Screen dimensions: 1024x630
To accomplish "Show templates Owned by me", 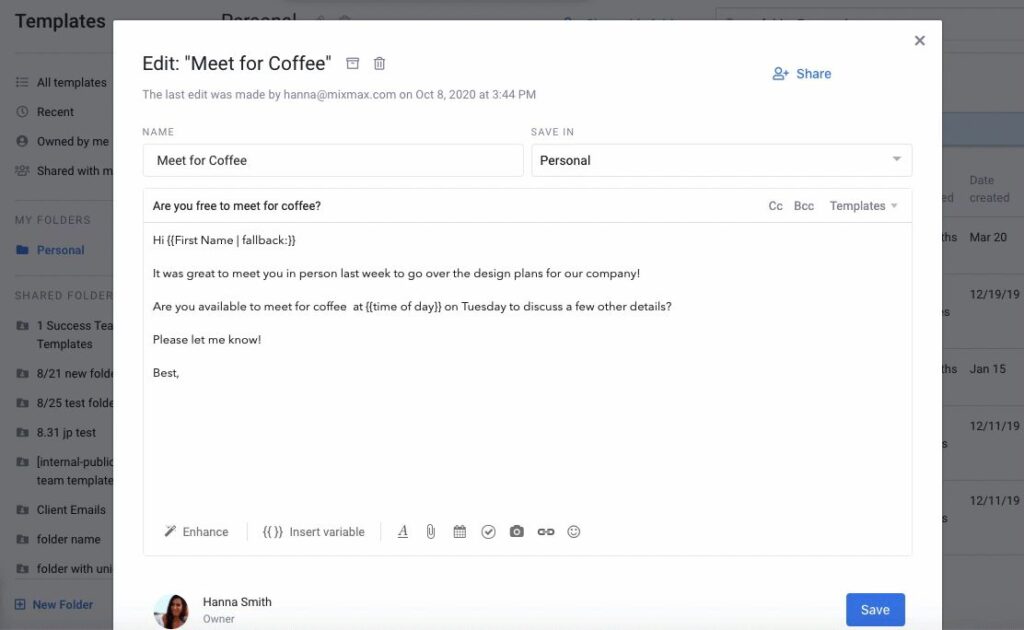I will (63, 141).
